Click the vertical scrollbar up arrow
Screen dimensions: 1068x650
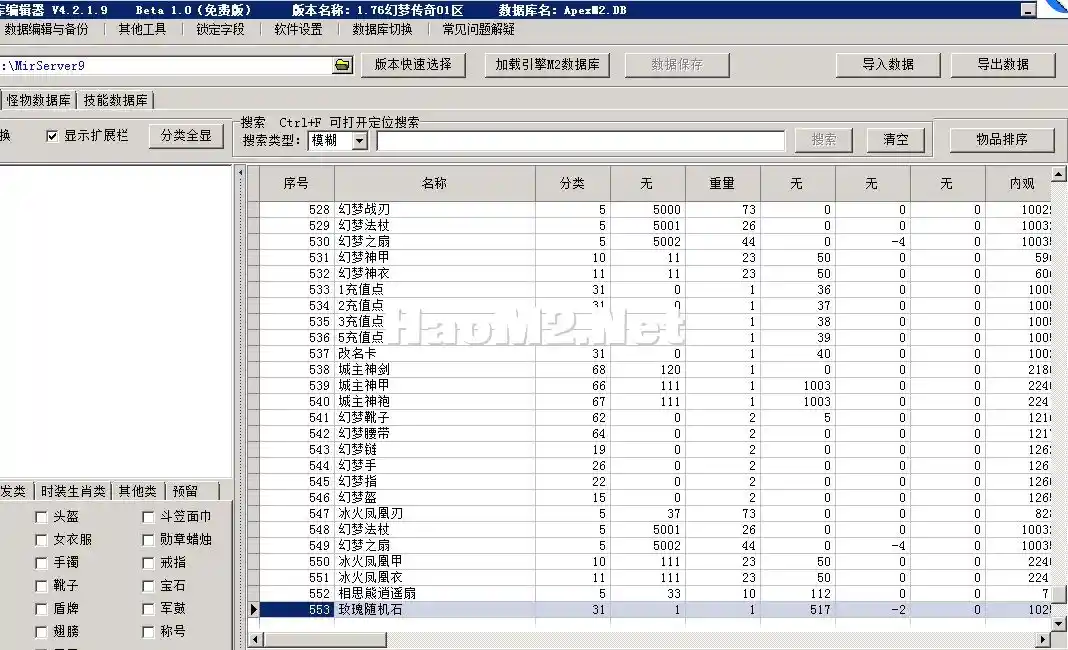pyautogui.click(x=1058, y=174)
